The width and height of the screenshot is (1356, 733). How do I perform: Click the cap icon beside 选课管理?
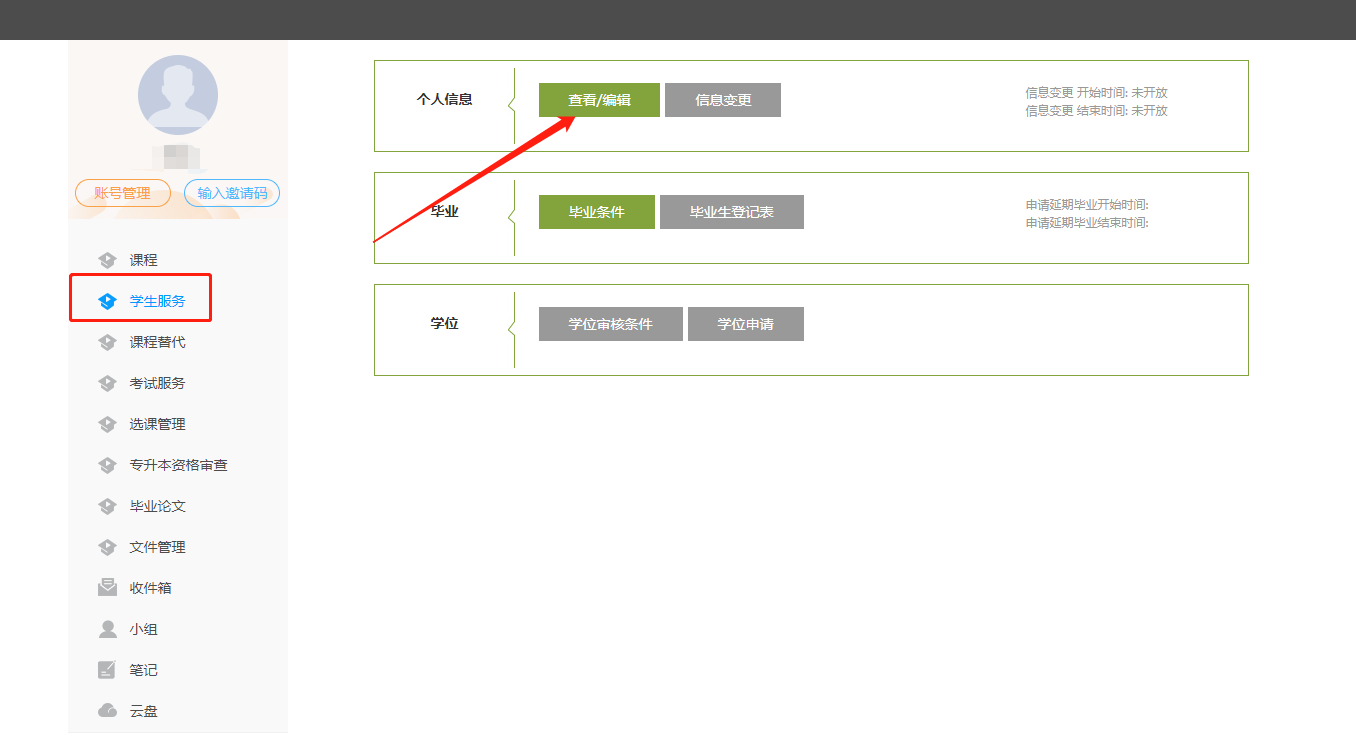tap(108, 424)
